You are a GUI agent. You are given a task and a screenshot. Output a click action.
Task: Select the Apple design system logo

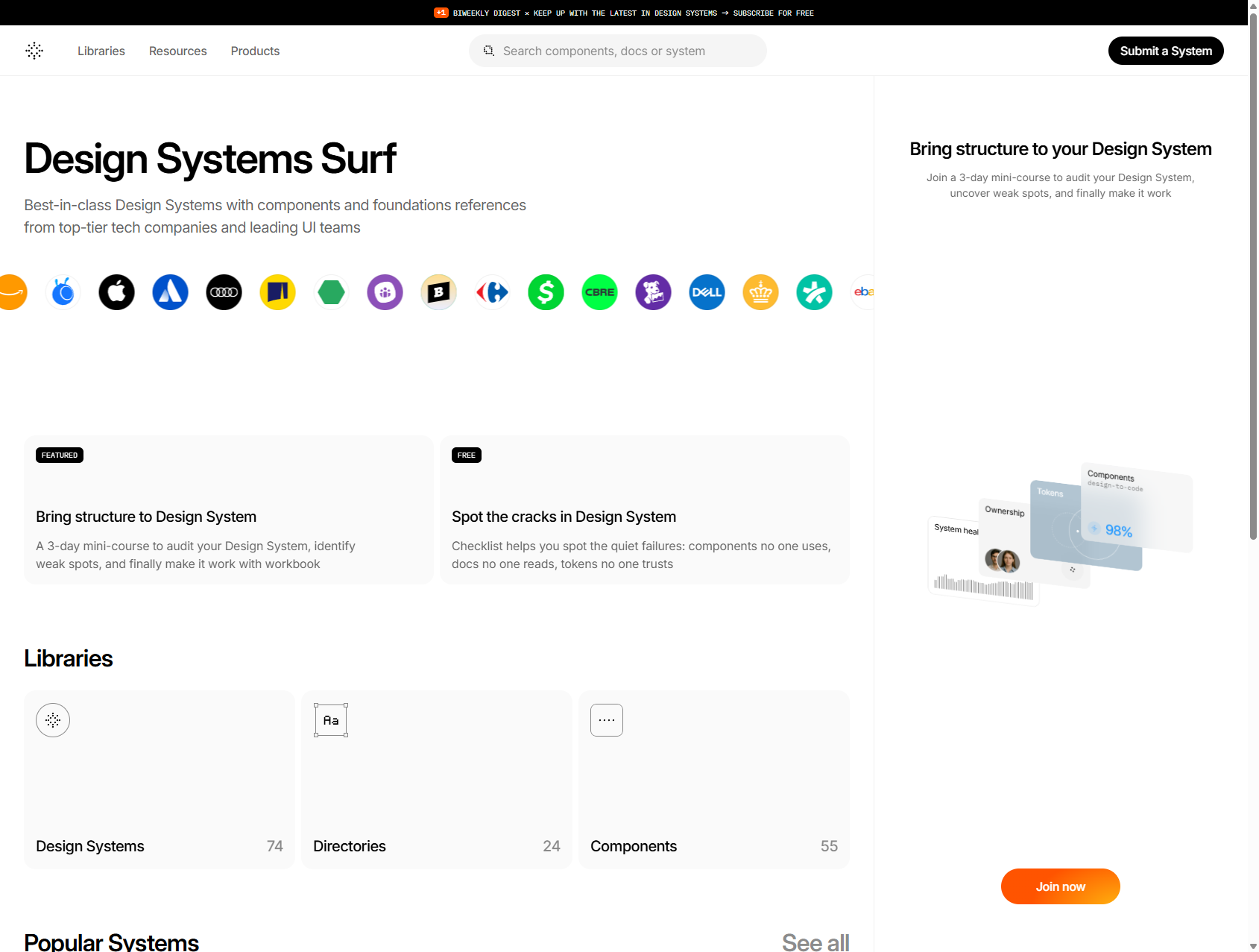116,292
